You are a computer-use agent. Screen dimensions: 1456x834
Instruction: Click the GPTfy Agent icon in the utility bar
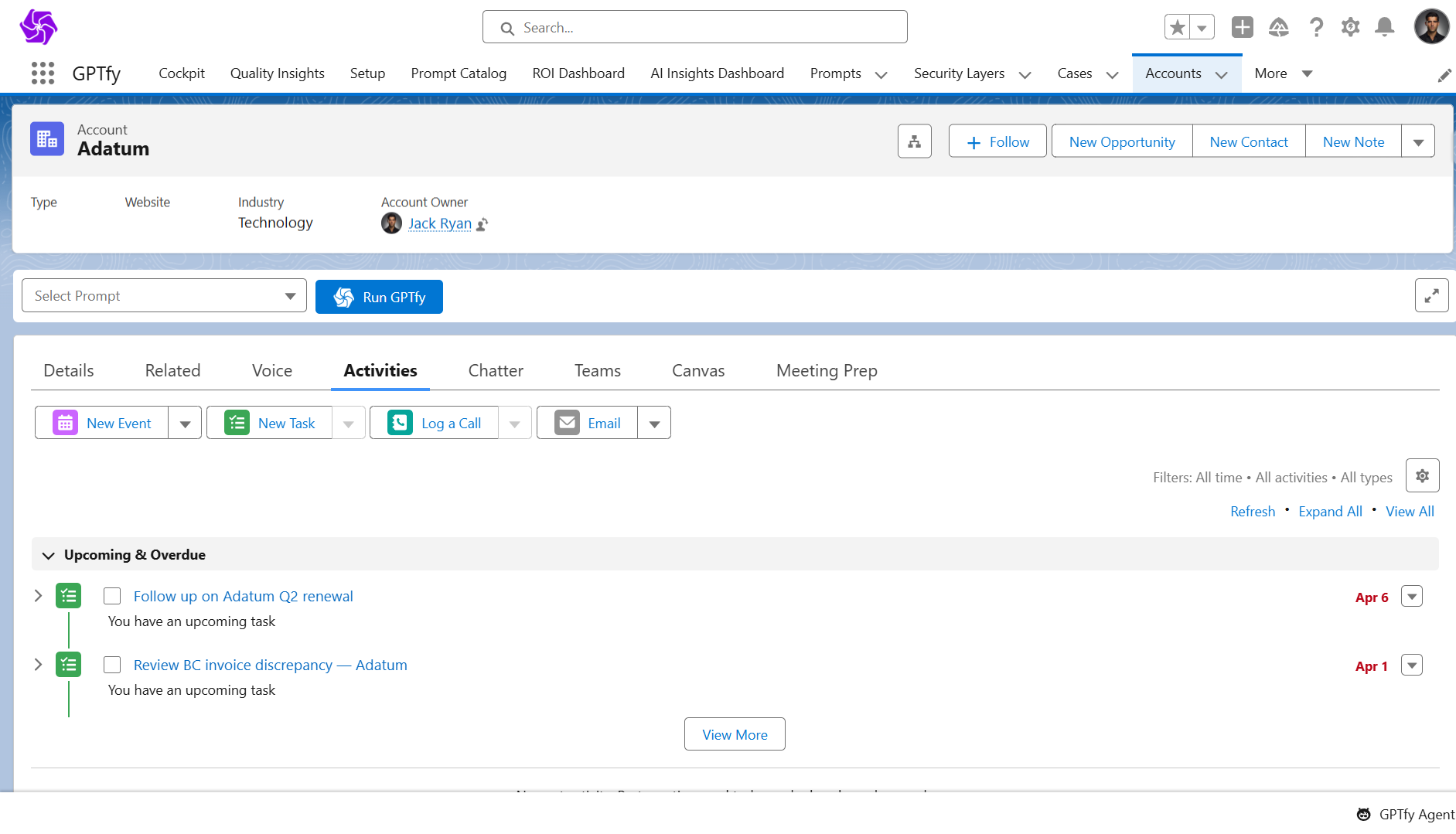pyautogui.click(x=1364, y=814)
